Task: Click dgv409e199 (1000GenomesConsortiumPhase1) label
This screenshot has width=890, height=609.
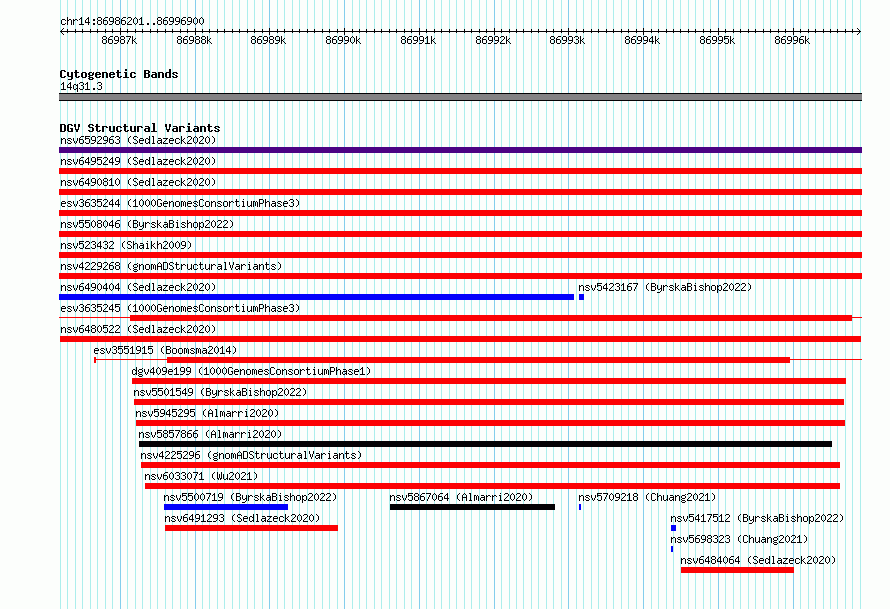Action: point(251,371)
